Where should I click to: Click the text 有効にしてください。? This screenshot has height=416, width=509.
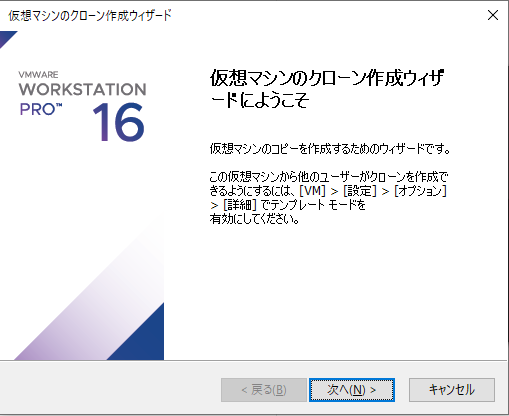pyautogui.click(x=254, y=219)
